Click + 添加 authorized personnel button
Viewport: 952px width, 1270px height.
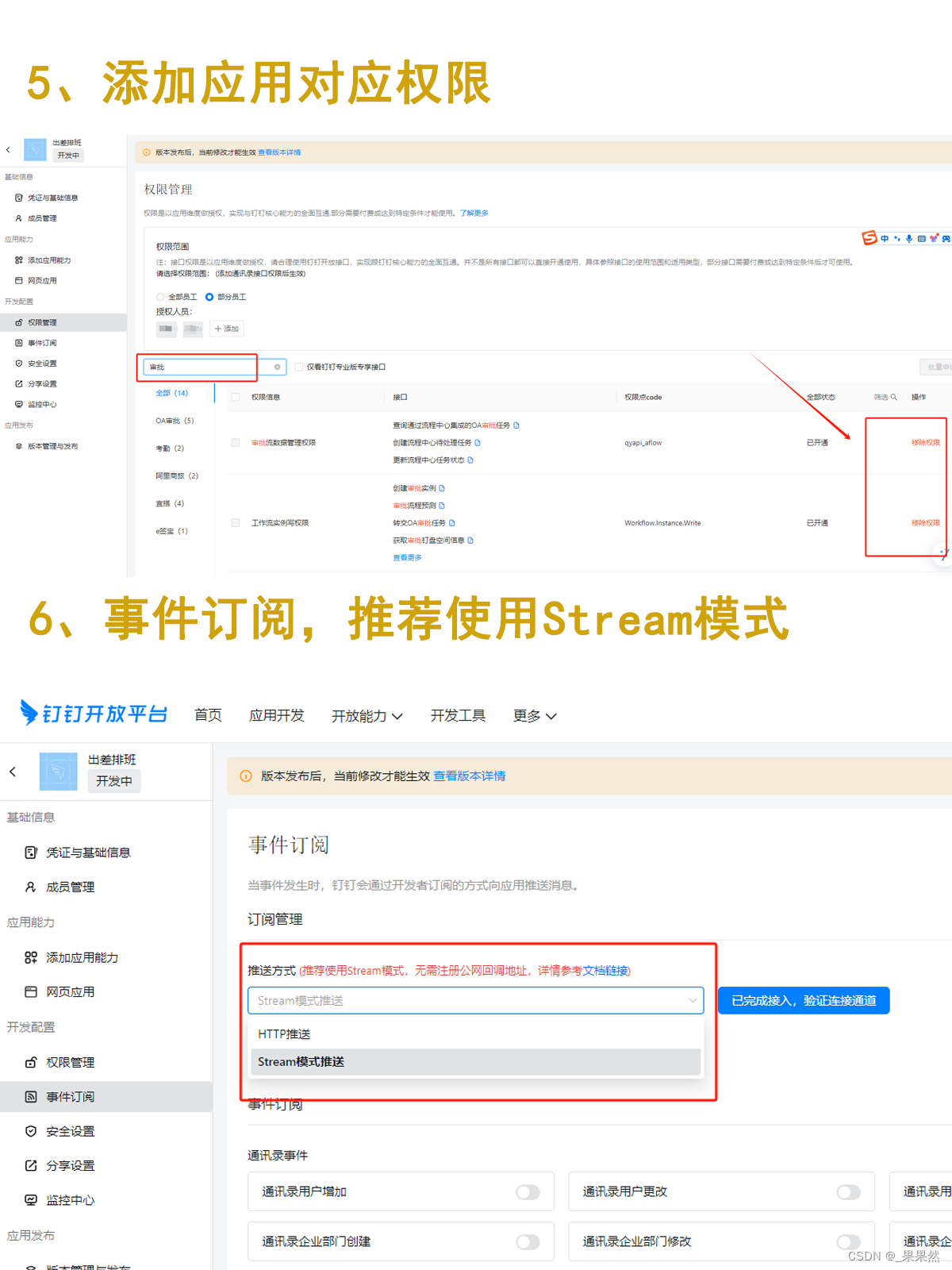(x=227, y=329)
